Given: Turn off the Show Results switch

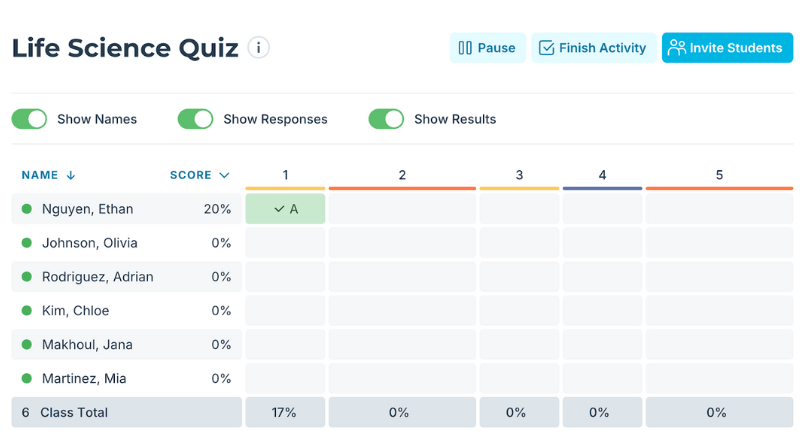Looking at the screenshot, I should pos(386,119).
